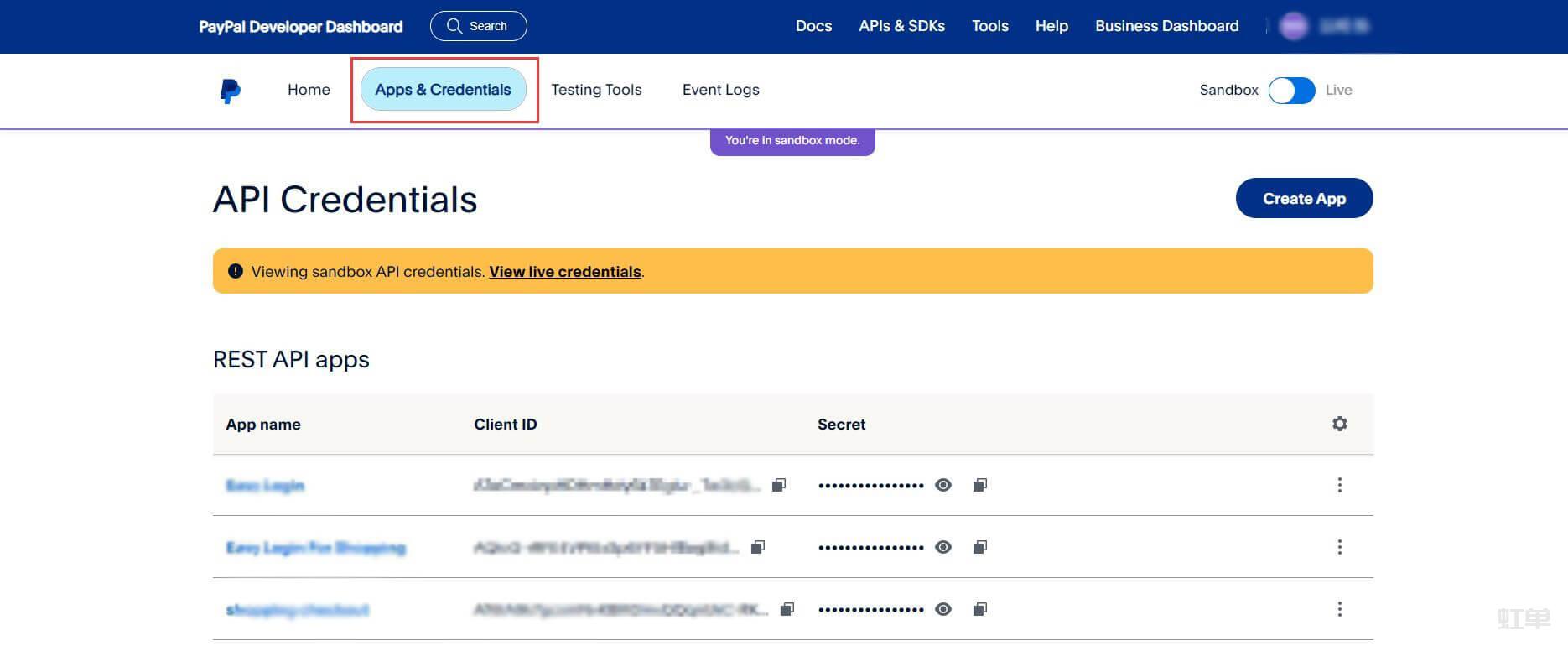This screenshot has width=1568, height=646.
Task: Click the Create App button
Action: [1304, 198]
